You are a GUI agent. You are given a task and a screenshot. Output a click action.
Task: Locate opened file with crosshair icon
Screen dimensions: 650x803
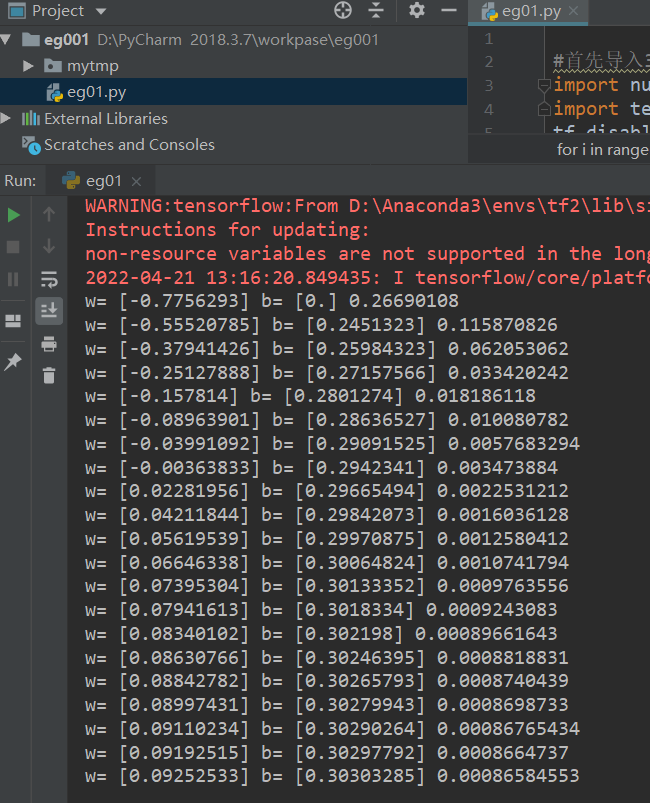343,10
